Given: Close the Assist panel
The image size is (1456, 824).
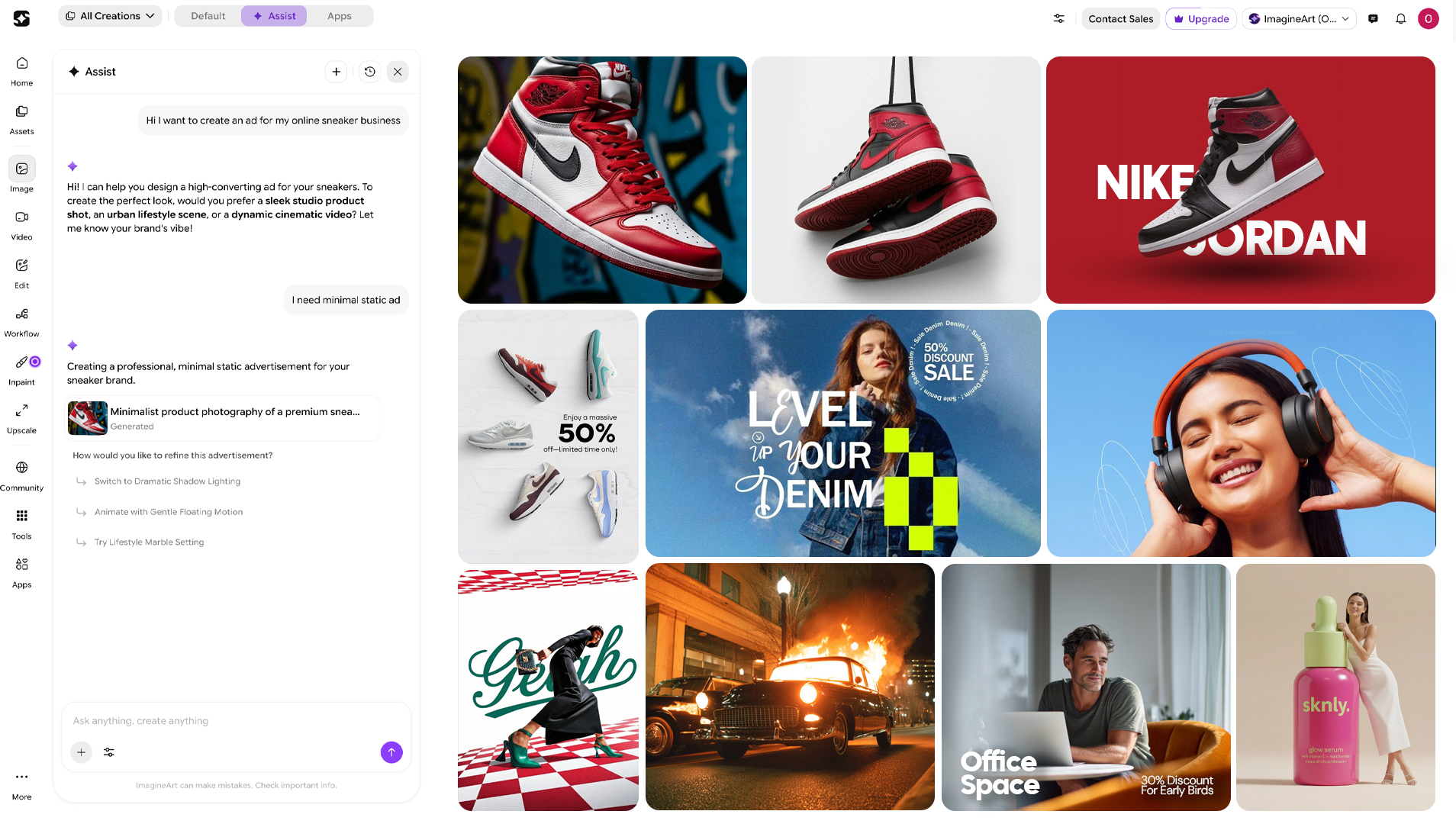Looking at the screenshot, I should (398, 72).
